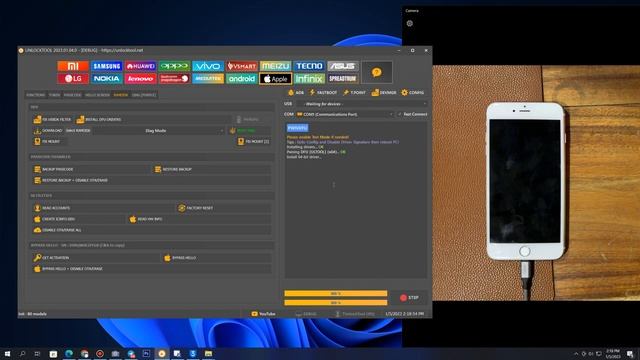Open Microsoft Edge from the taskbar
The height and width of the screenshot is (360, 640).
click(x=69, y=353)
